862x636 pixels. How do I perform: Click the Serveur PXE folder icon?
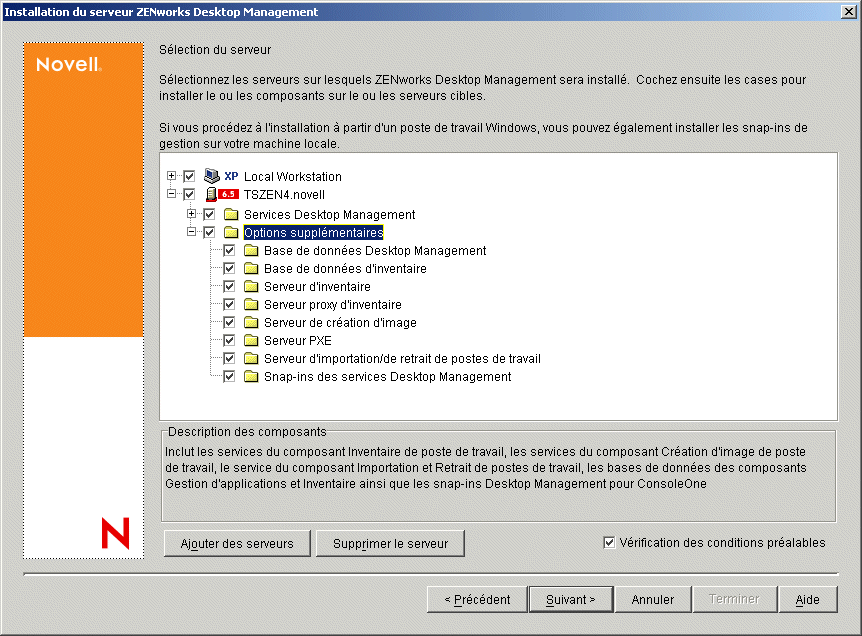click(x=252, y=340)
